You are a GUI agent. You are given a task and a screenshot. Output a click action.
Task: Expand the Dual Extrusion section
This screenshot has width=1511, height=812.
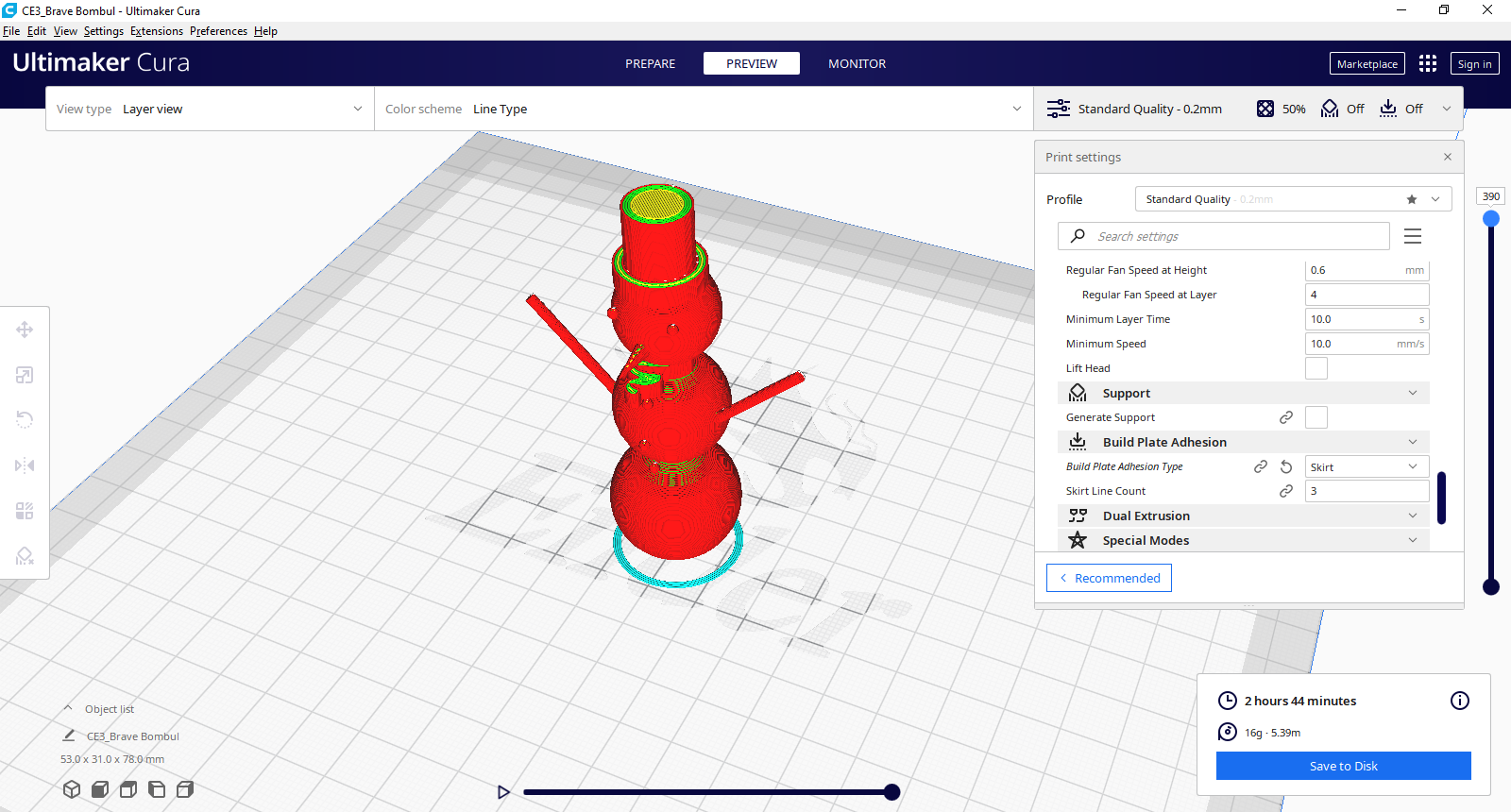pyautogui.click(x=1244, y=516)
